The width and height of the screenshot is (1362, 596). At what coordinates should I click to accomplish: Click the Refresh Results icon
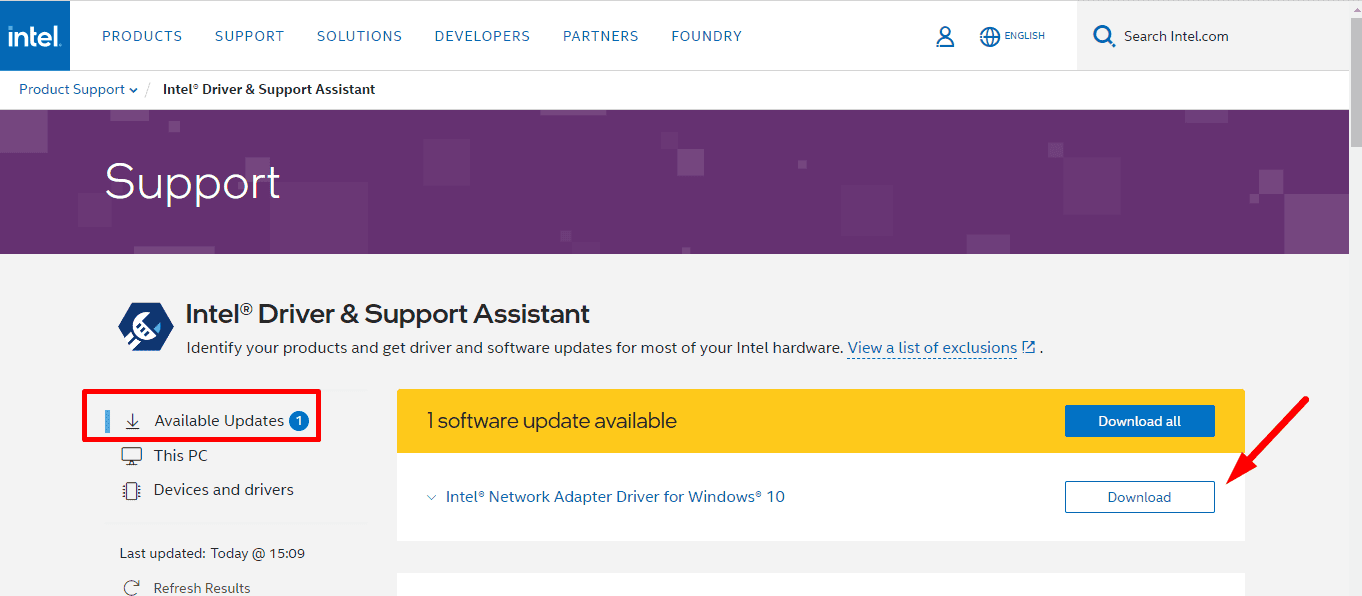point(131,588)
